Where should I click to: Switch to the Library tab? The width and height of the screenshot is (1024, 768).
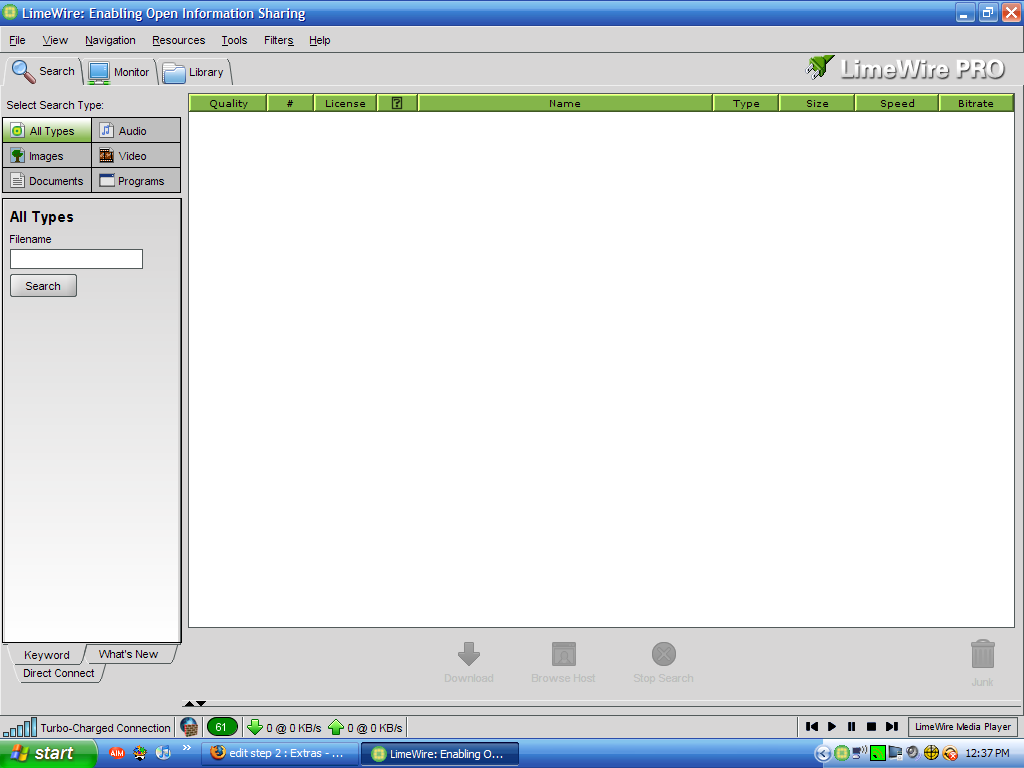point(194,72)
